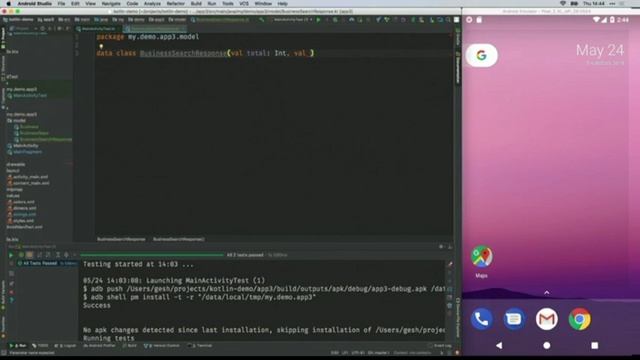Click the Search Everywhere magnifier icon
This screenshot has width=640, height=360.
pyautogui.click(x=448, y=20)
